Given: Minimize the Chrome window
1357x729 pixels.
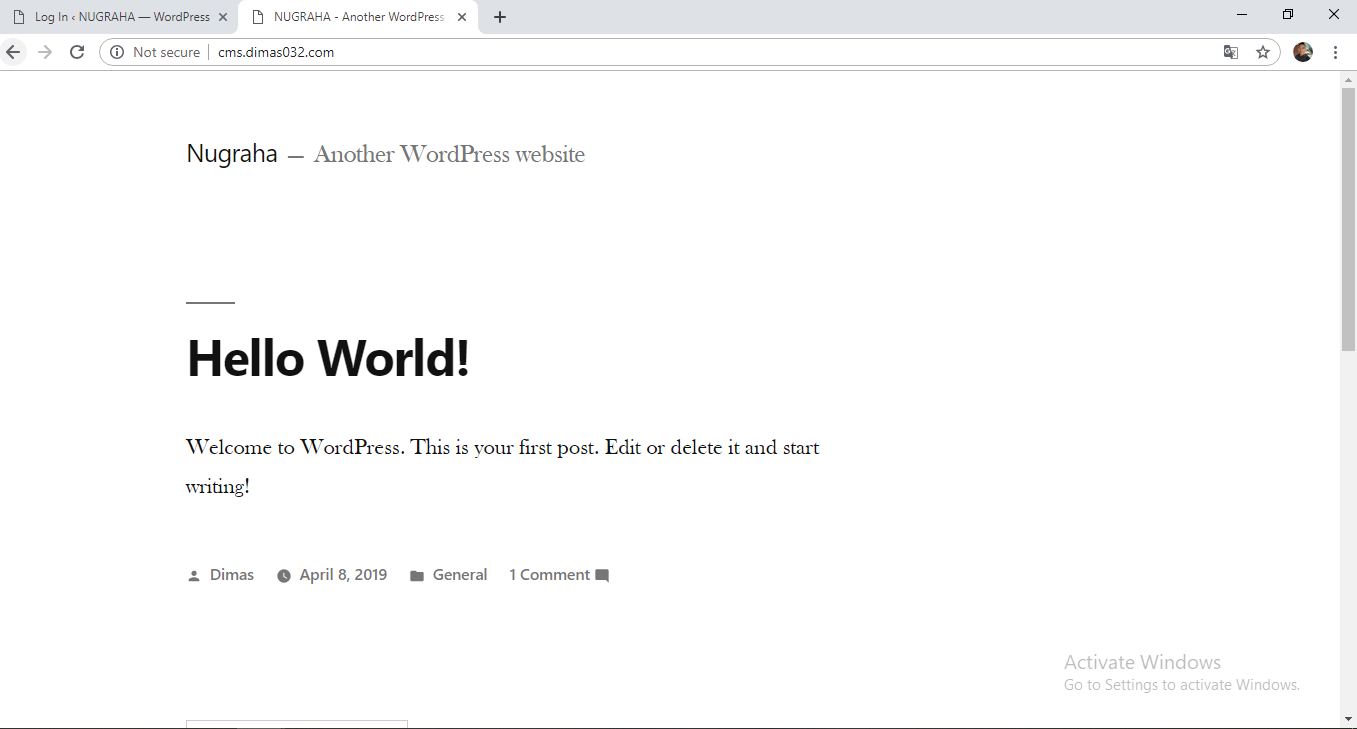Looking at the screenshot, I should tap(1242, 15).
